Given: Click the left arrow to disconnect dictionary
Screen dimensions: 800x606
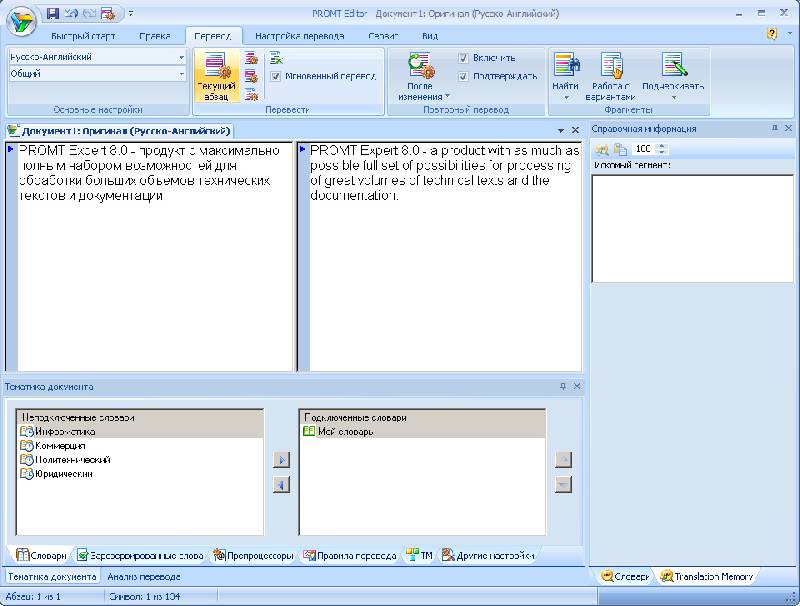Looking at the screenshot, I should tap(281, 484).
